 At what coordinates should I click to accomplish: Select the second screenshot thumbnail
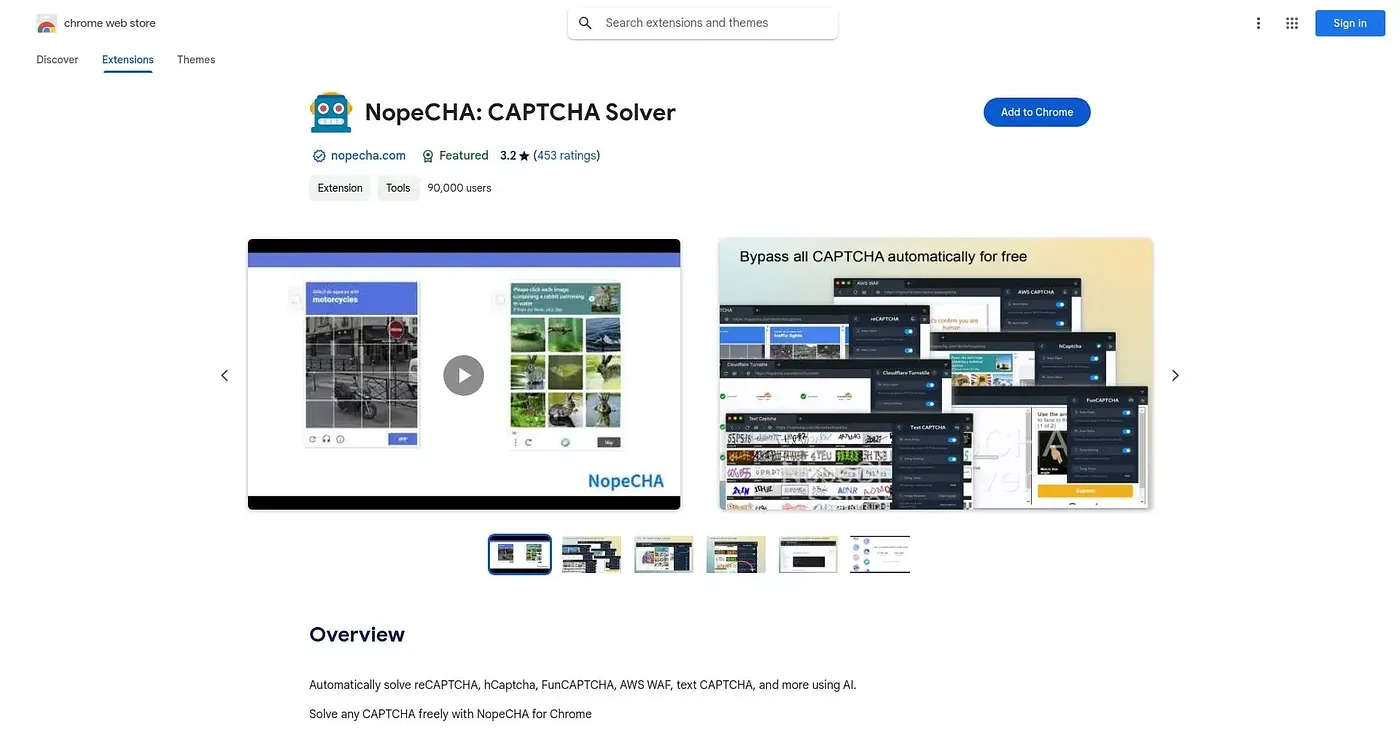592,554
